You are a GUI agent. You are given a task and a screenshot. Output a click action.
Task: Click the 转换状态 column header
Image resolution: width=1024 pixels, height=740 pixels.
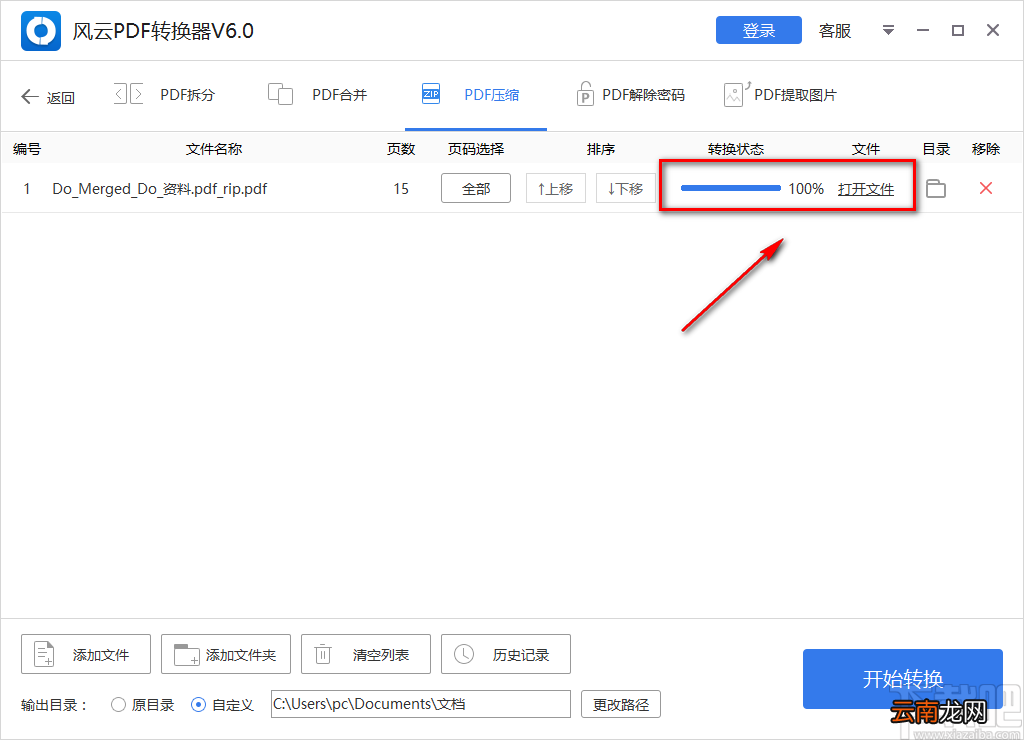point(735,149)
